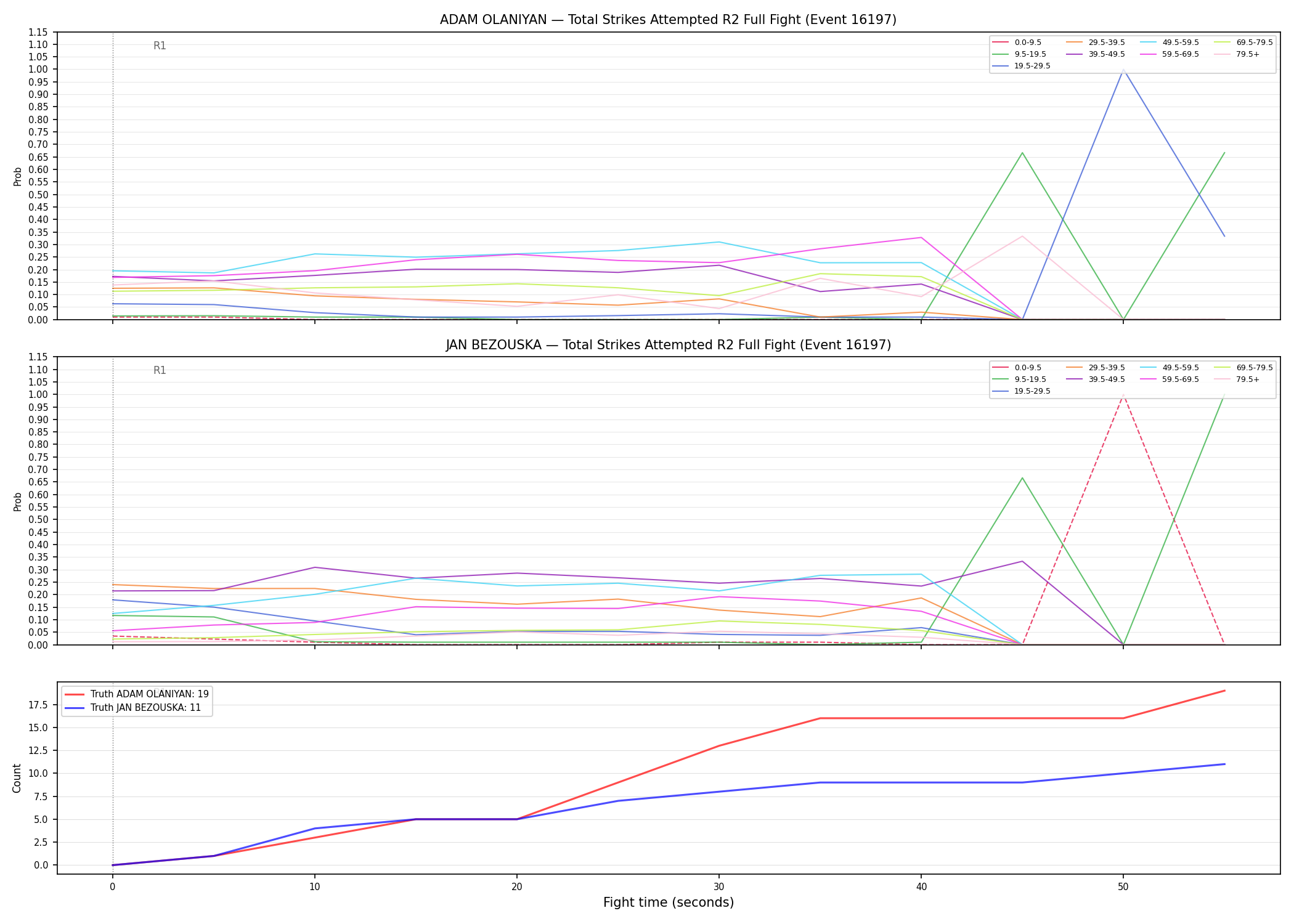This screenshot has width=1294, height=924.
Task: Click the 'Count' y-axis label
Action: [17, 778]
